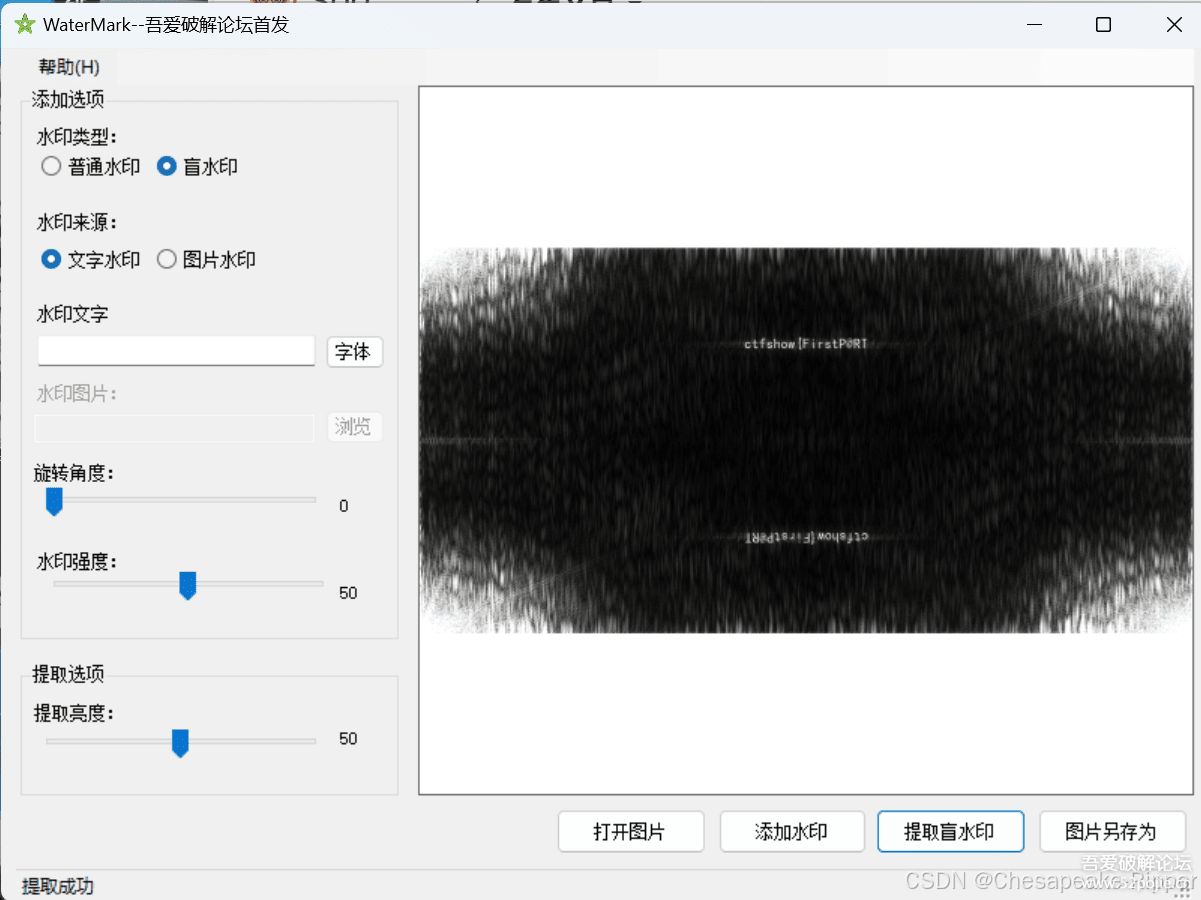This screenshot has height=900, width=1201.
Task: Click the 水印强度 value 50
Action: (348, 593)
